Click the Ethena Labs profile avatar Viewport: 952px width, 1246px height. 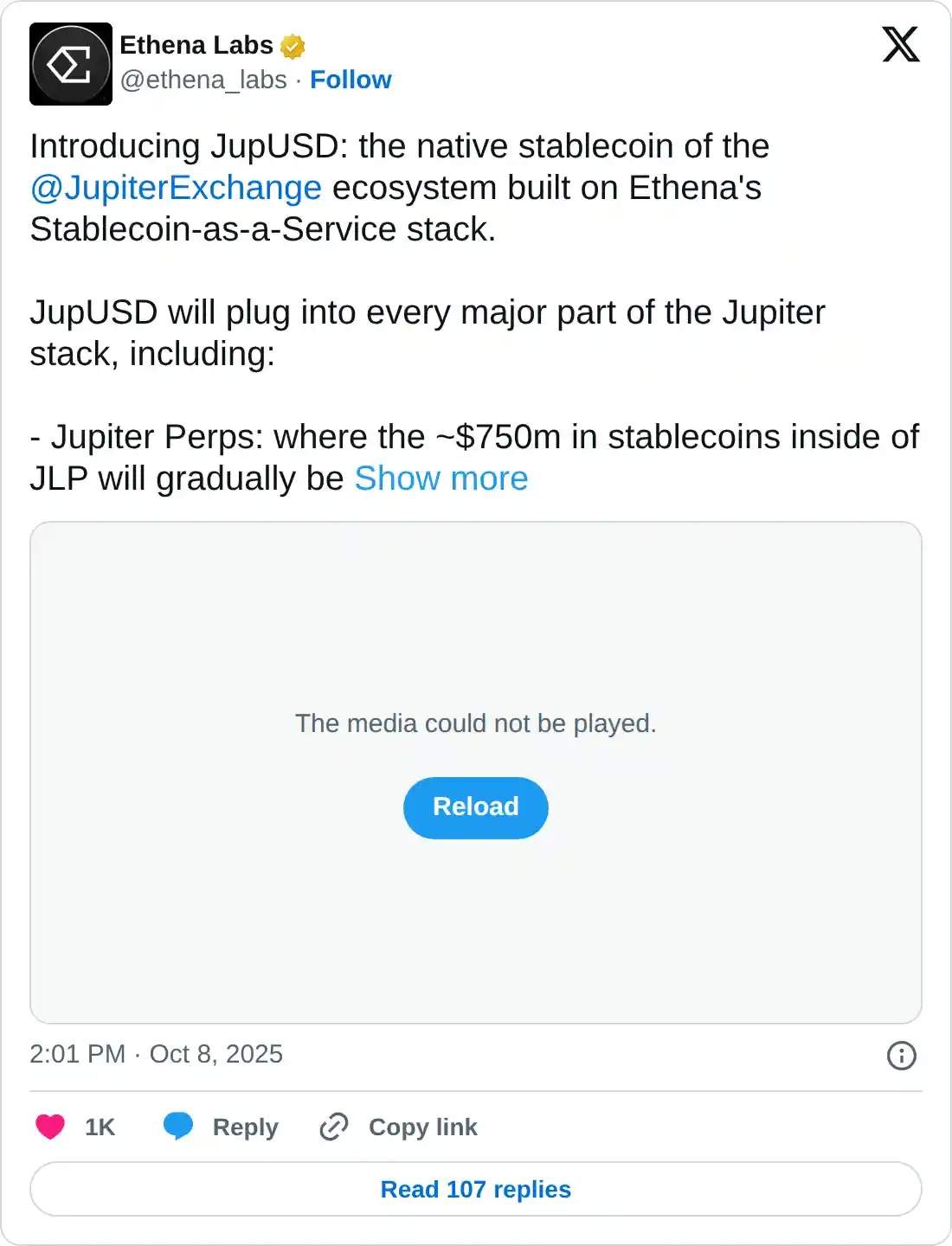pyautogui.click(x=71, y=64)
